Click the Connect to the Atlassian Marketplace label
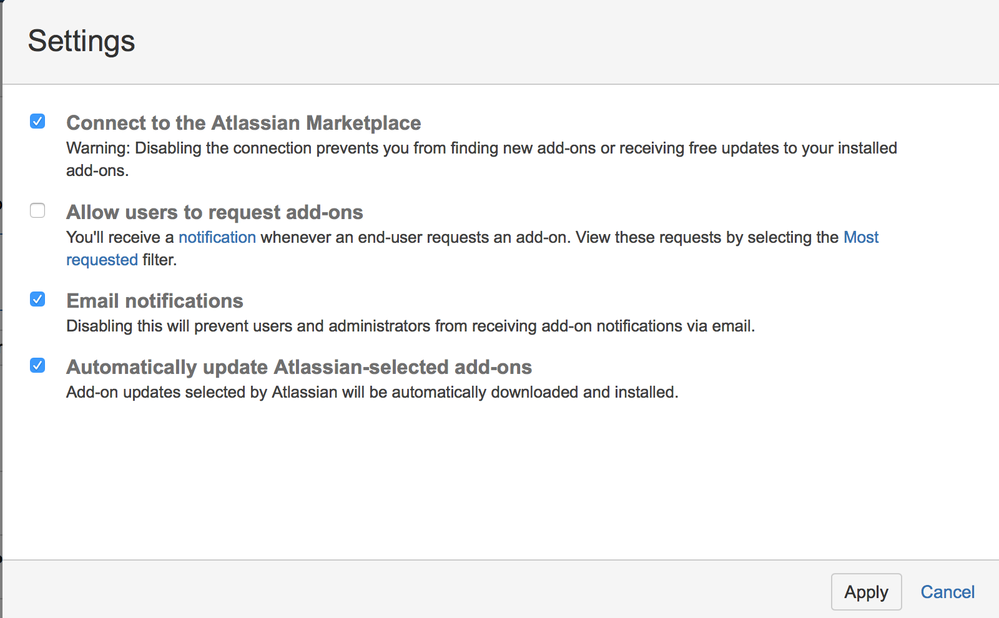This screenshot has height=618, width=999. (243, 122)
